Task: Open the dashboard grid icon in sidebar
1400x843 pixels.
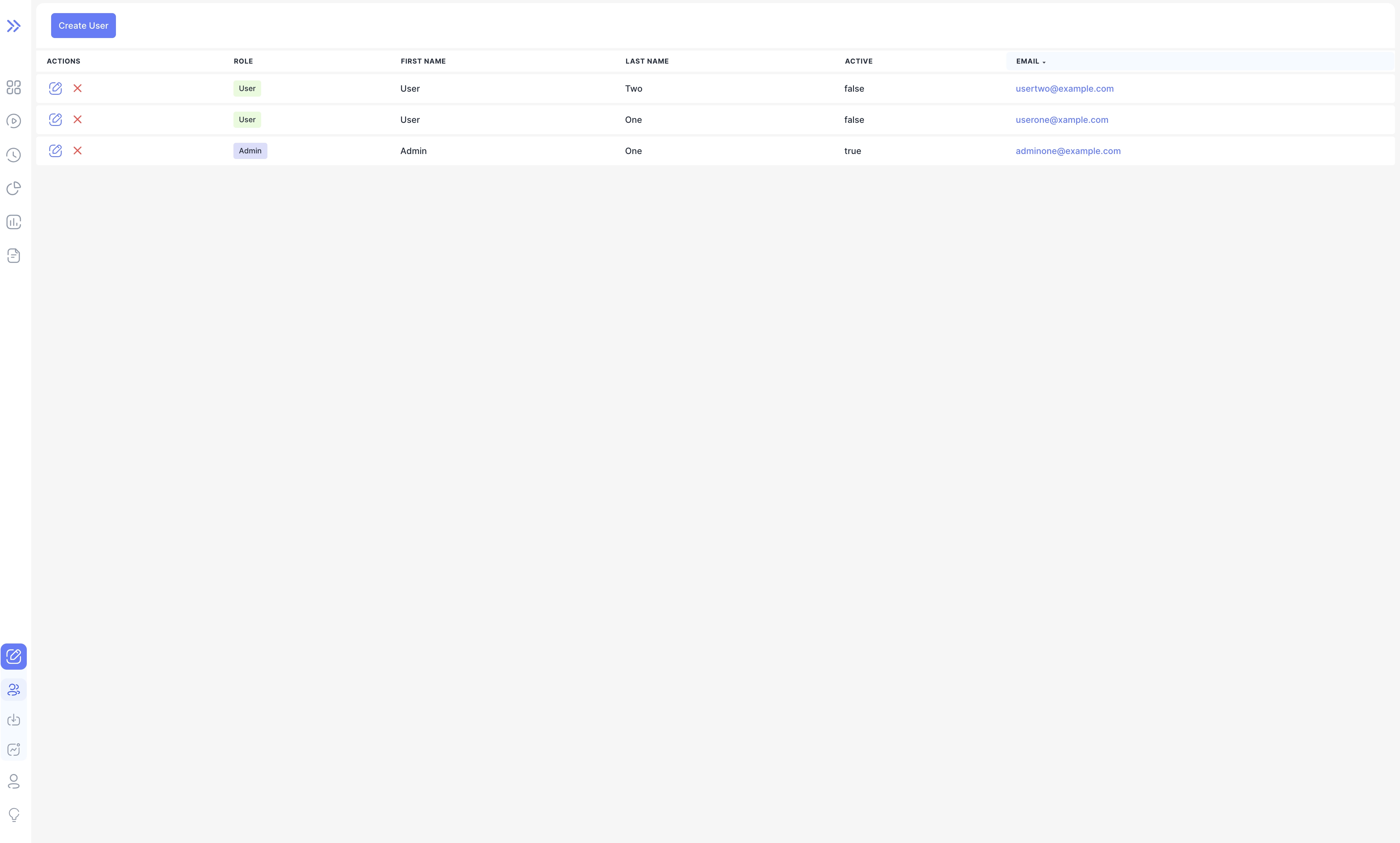Action: click(14, 87)
